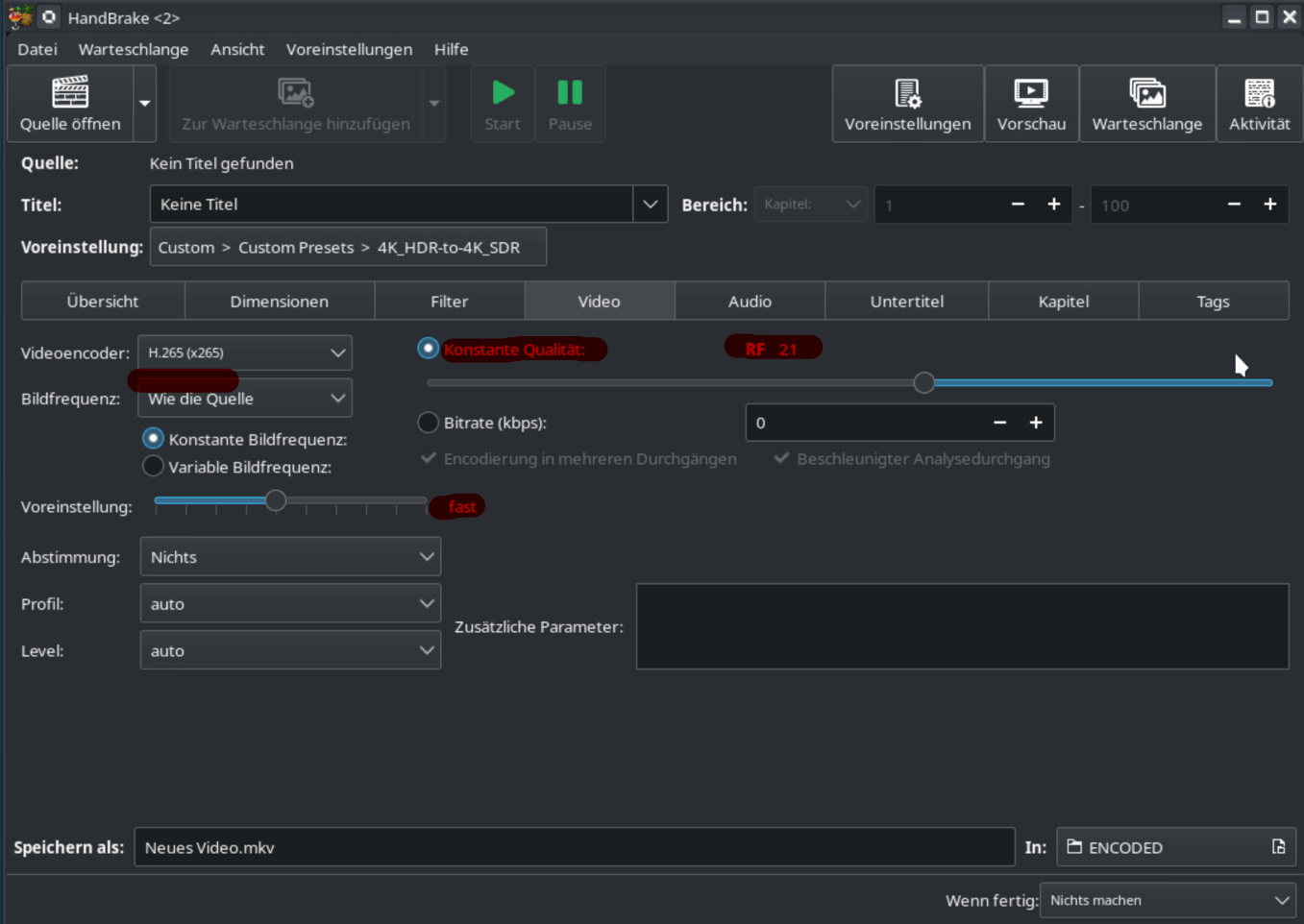Screen dimensions: 1304x924
Task: Click the file icon in ENCODED button
Action: [x=1279, y=846]
